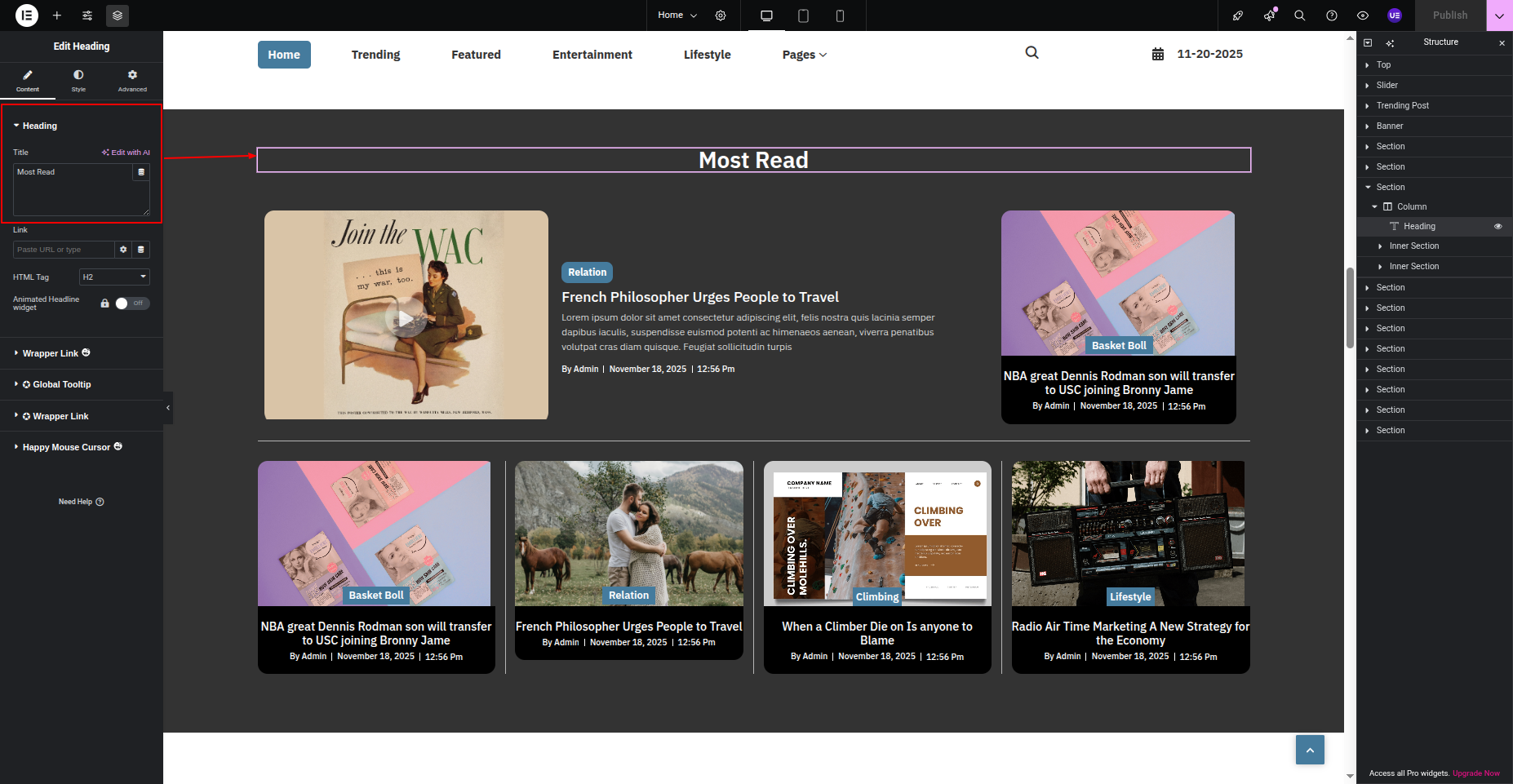
Task: Switch to mobile responsive view
Action: [840, 16]
